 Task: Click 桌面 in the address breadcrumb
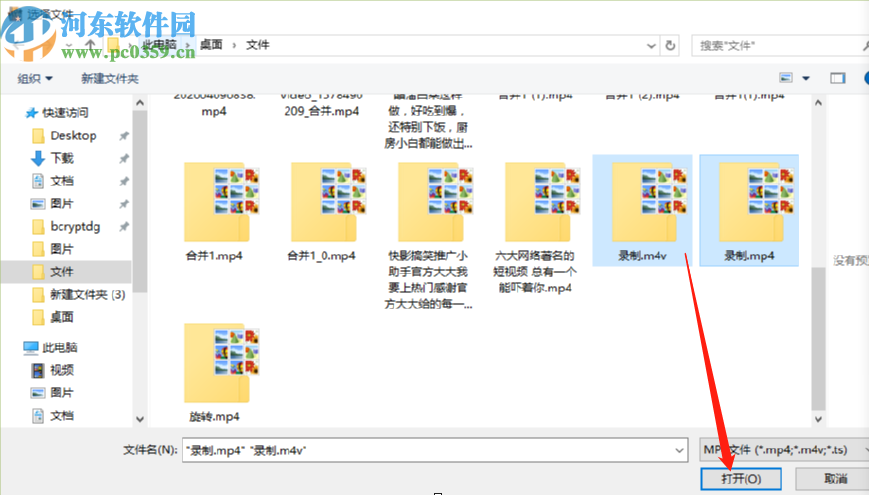[x=211, y=45]
